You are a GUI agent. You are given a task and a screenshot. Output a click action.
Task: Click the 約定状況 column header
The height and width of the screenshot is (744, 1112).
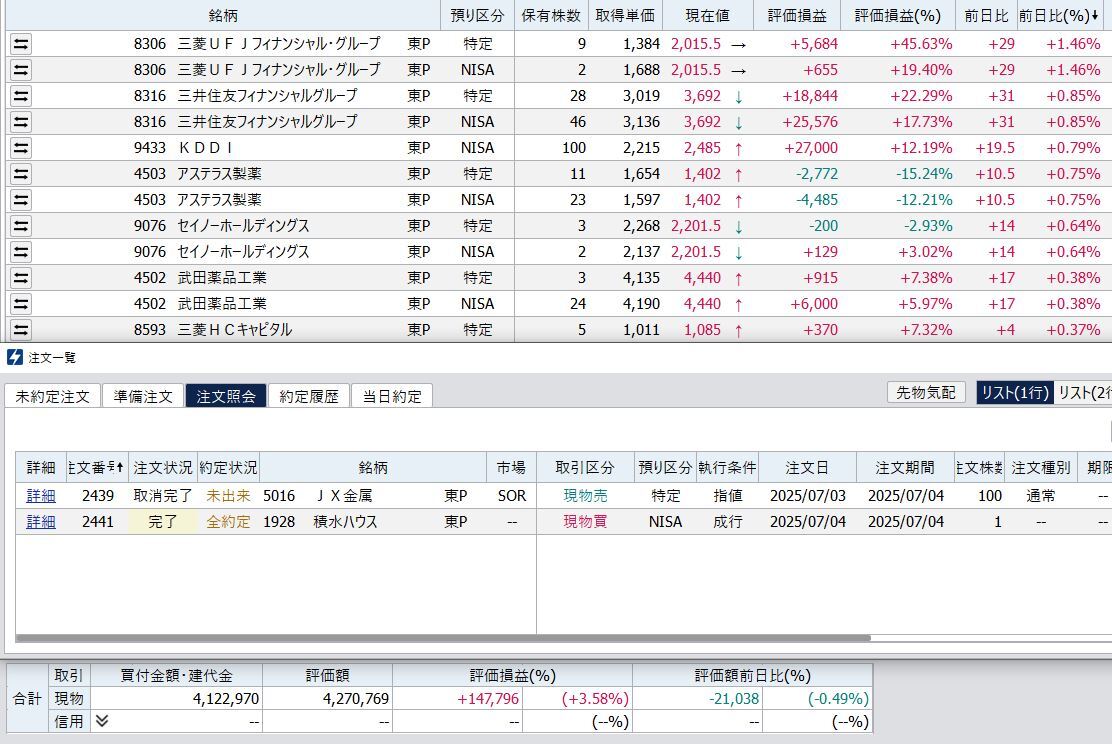228,467
